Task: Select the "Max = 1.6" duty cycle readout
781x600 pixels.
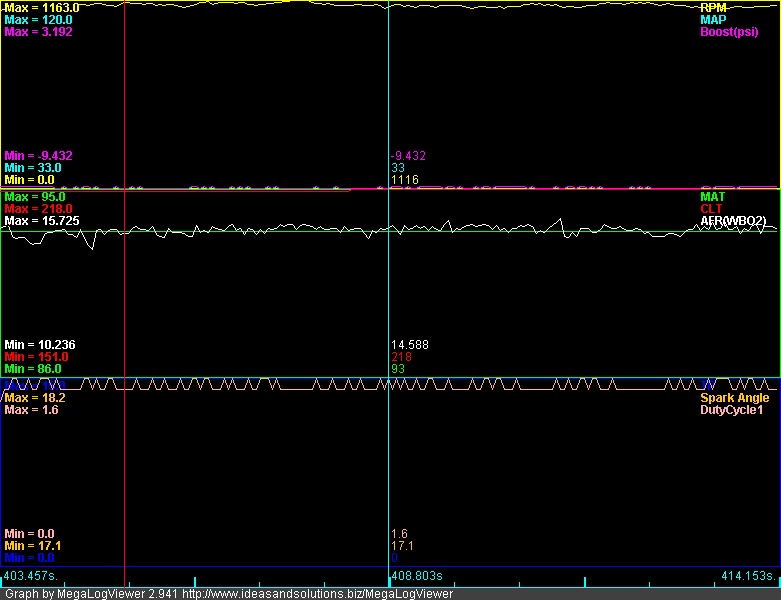Action: 31,410
